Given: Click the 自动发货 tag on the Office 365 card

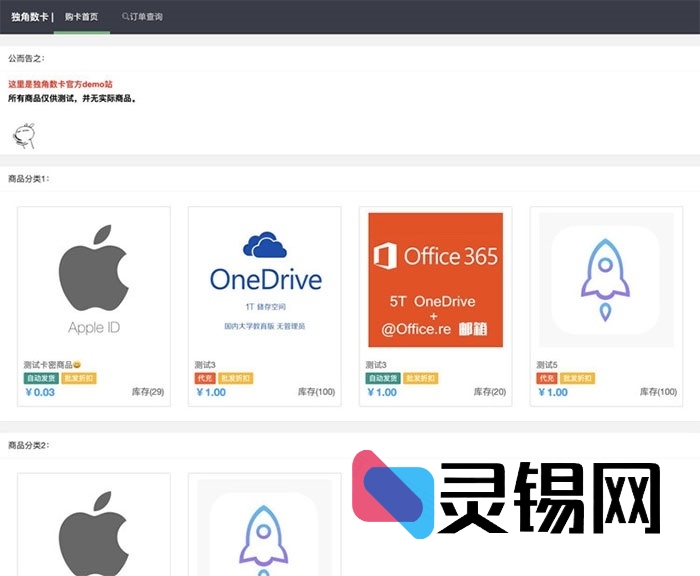Looking at the screenshot, I should coord(383,379).
